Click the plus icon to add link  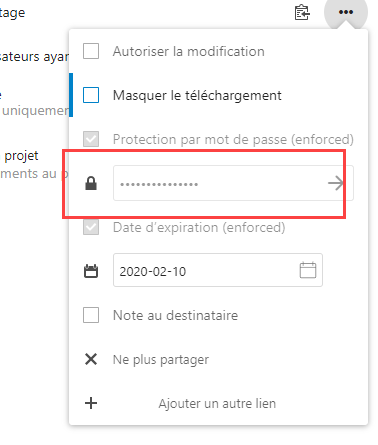click(x=91, y=403)
